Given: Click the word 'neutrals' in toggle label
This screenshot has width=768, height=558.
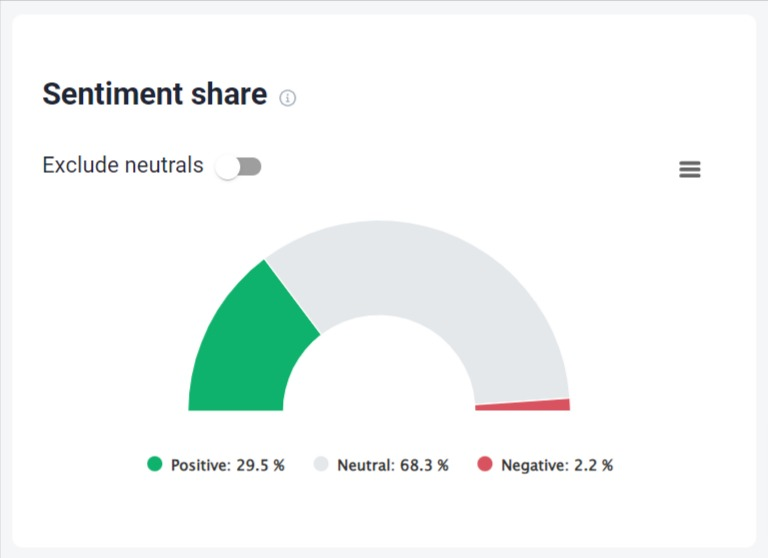Looking at the screenshot, I should tap(163, 165).
